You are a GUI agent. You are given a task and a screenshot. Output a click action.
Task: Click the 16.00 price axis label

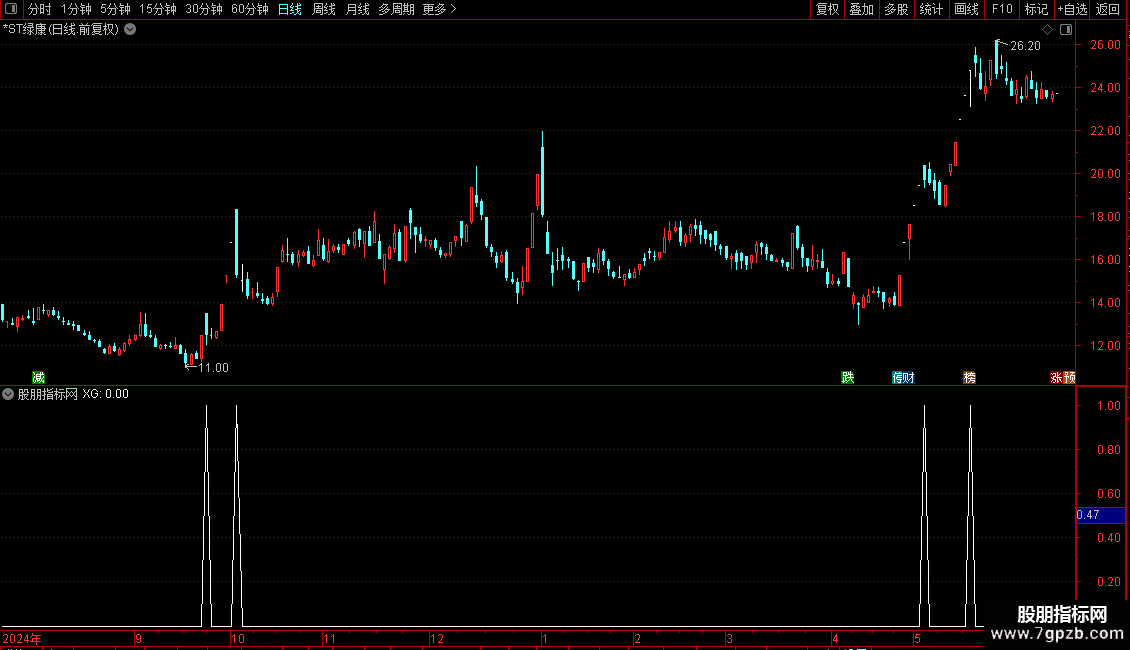(1105, 259)
